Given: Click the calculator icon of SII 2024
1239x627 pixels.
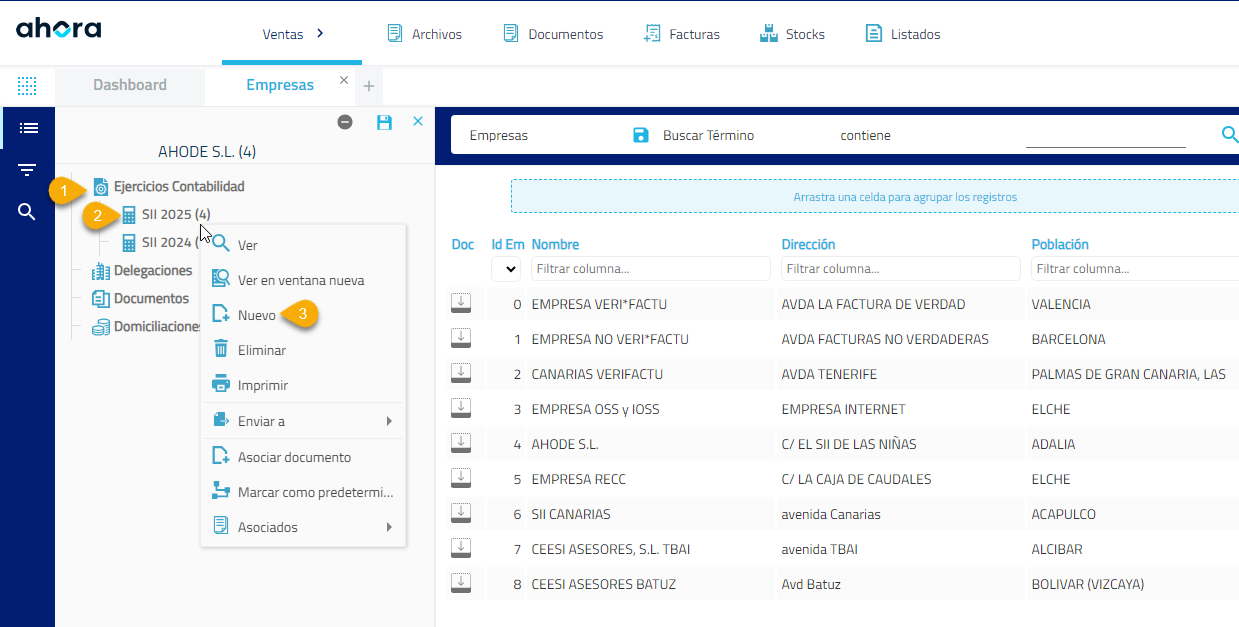Looking at the screenshot, I should pos(128,242).
